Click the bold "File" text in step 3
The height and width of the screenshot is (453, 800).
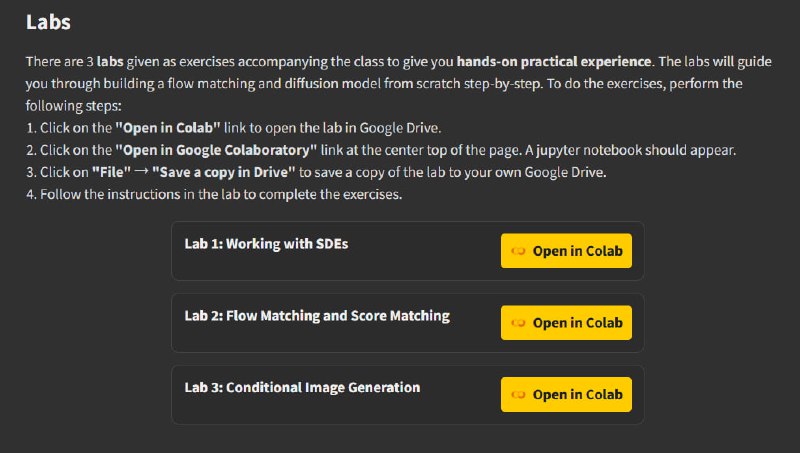(111, 172)
